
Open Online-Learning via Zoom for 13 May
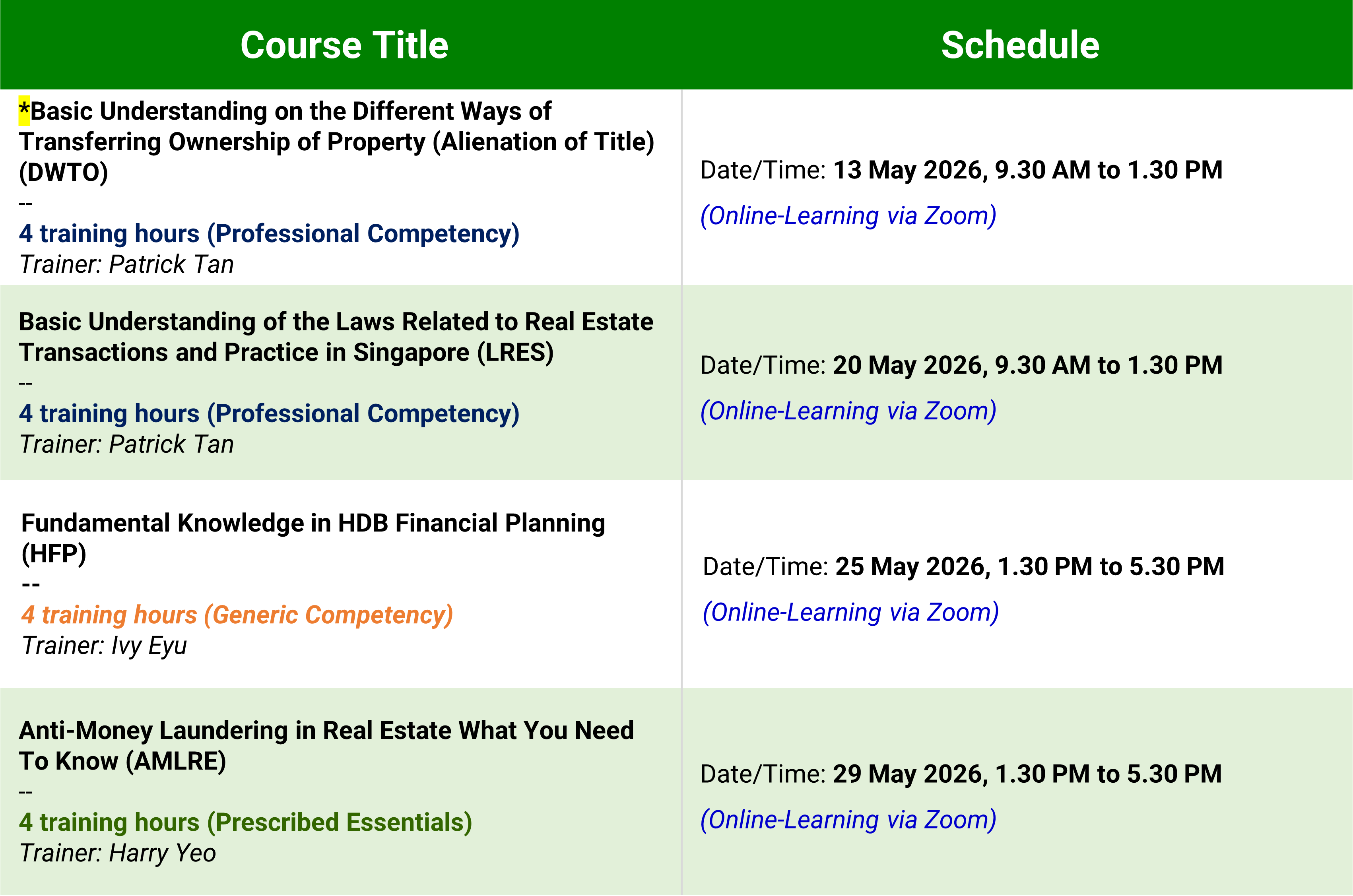tap(848, 216)
